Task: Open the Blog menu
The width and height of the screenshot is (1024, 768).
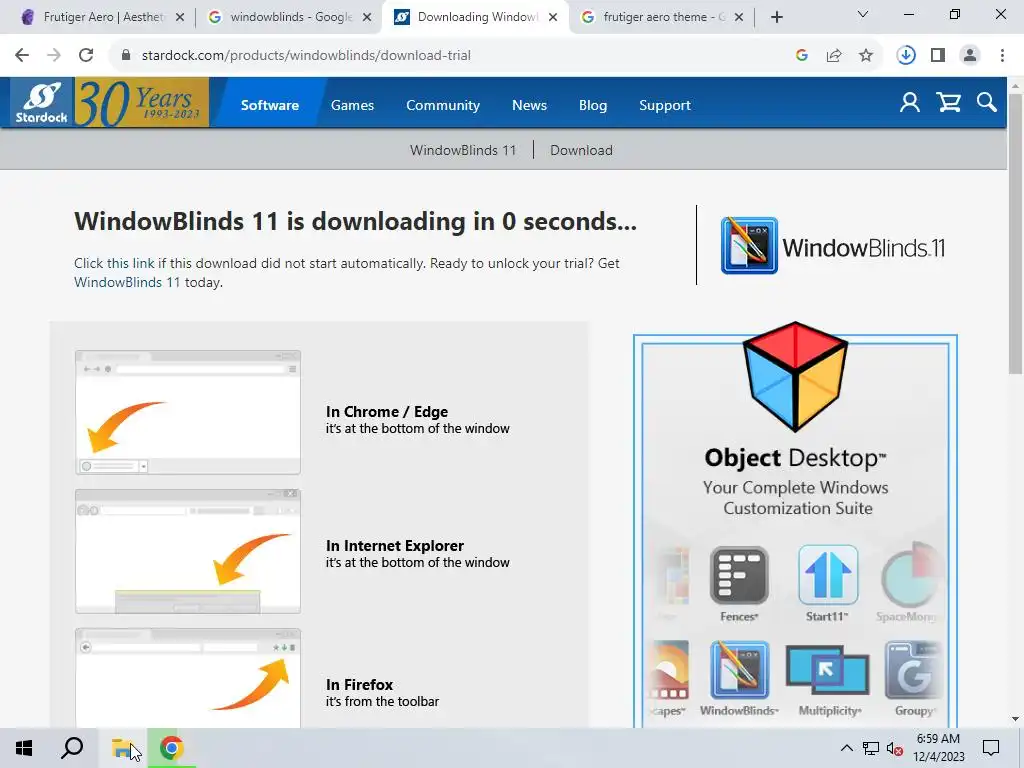Action: point(592,105)
